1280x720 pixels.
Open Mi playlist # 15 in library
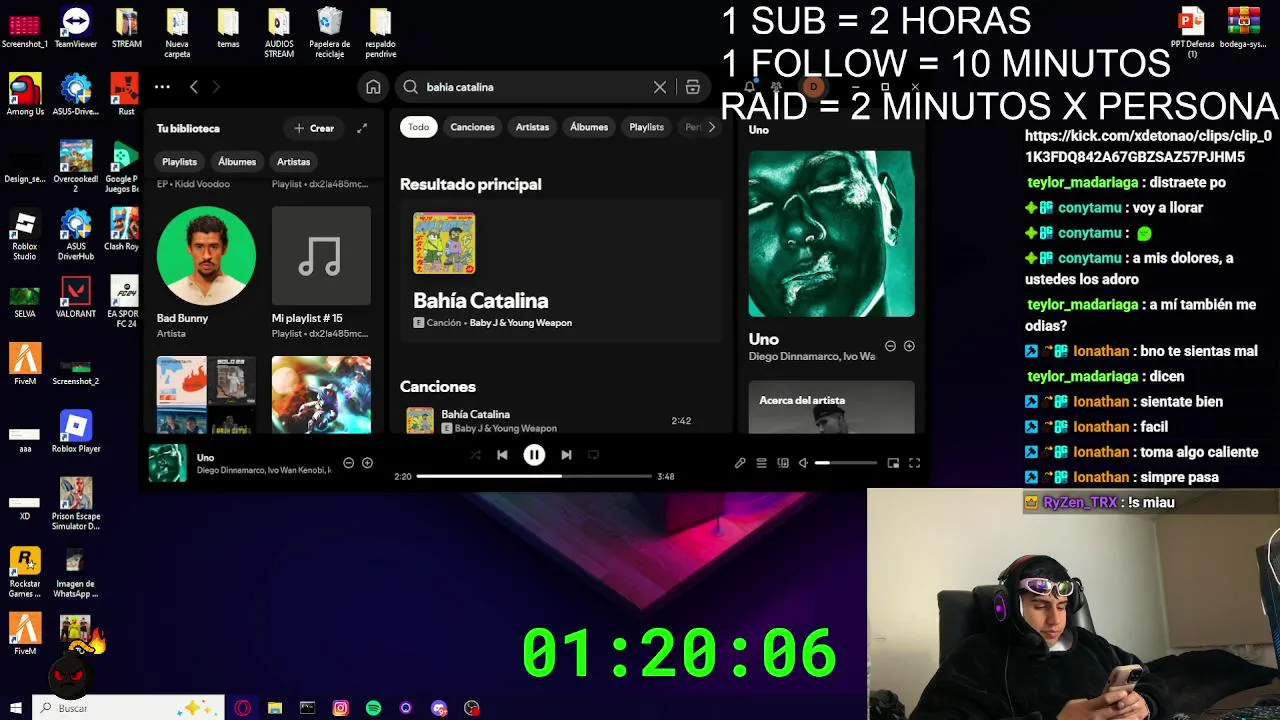point(321,273)
